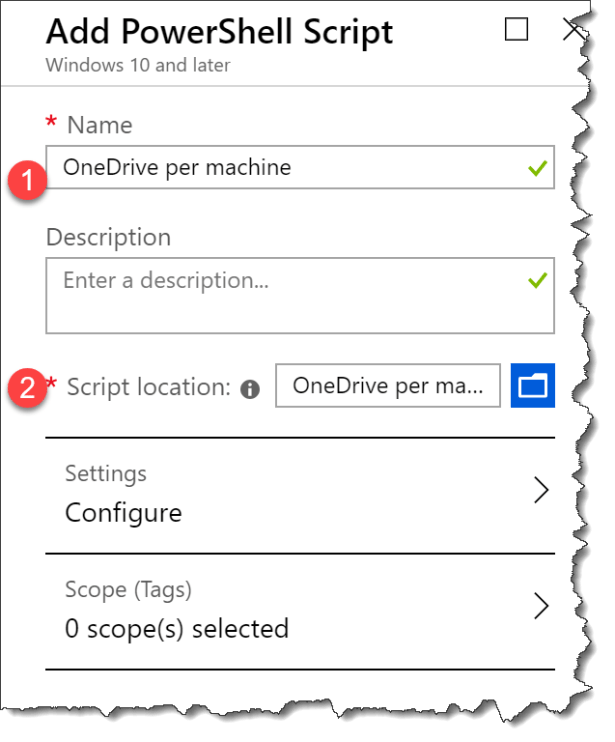
Task: Click the blue folder browse icon
Action: tap(532, 385)
